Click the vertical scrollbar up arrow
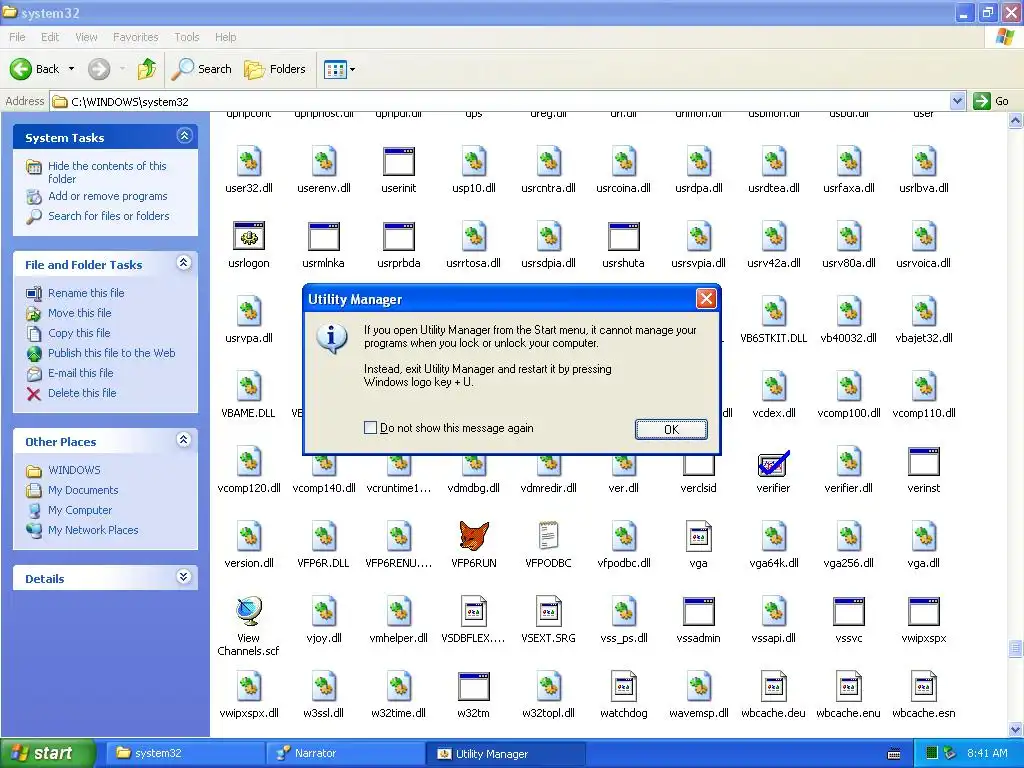1024x768 pixels. coord(1016,121)
